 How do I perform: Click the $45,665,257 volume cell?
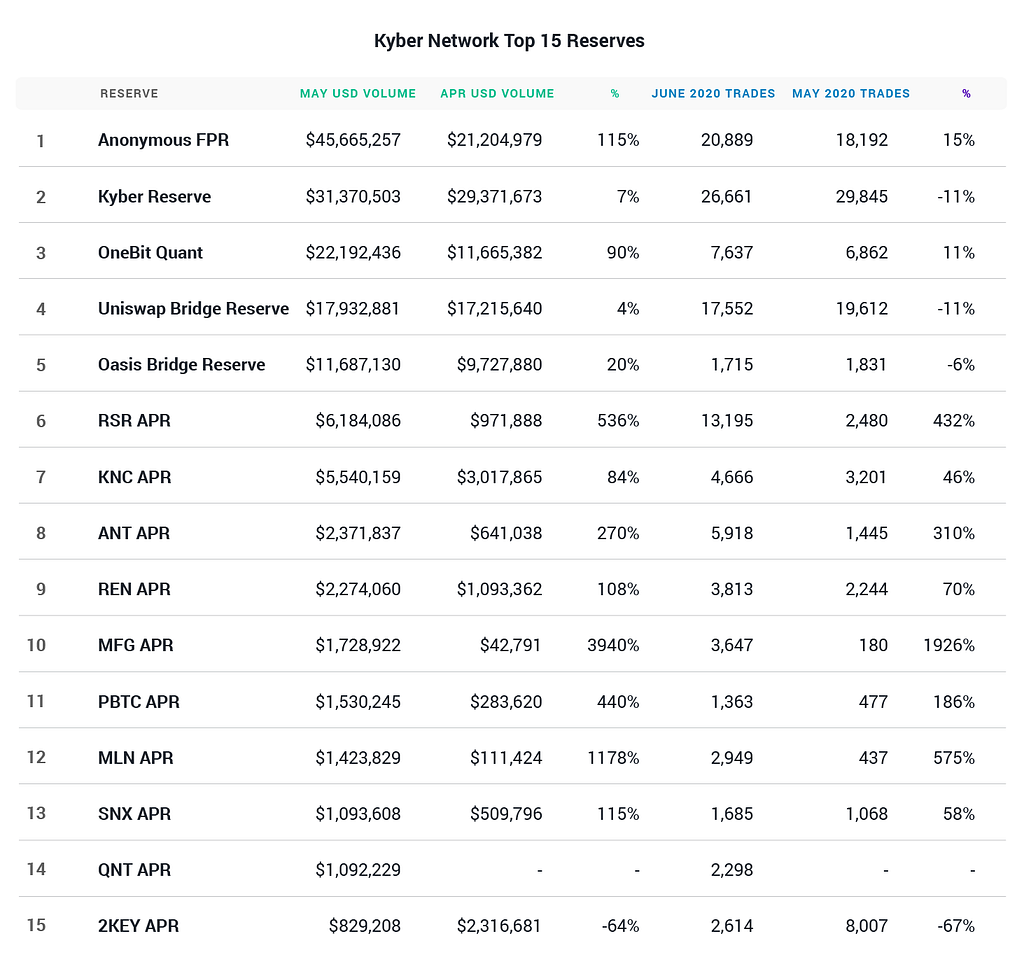353,140
